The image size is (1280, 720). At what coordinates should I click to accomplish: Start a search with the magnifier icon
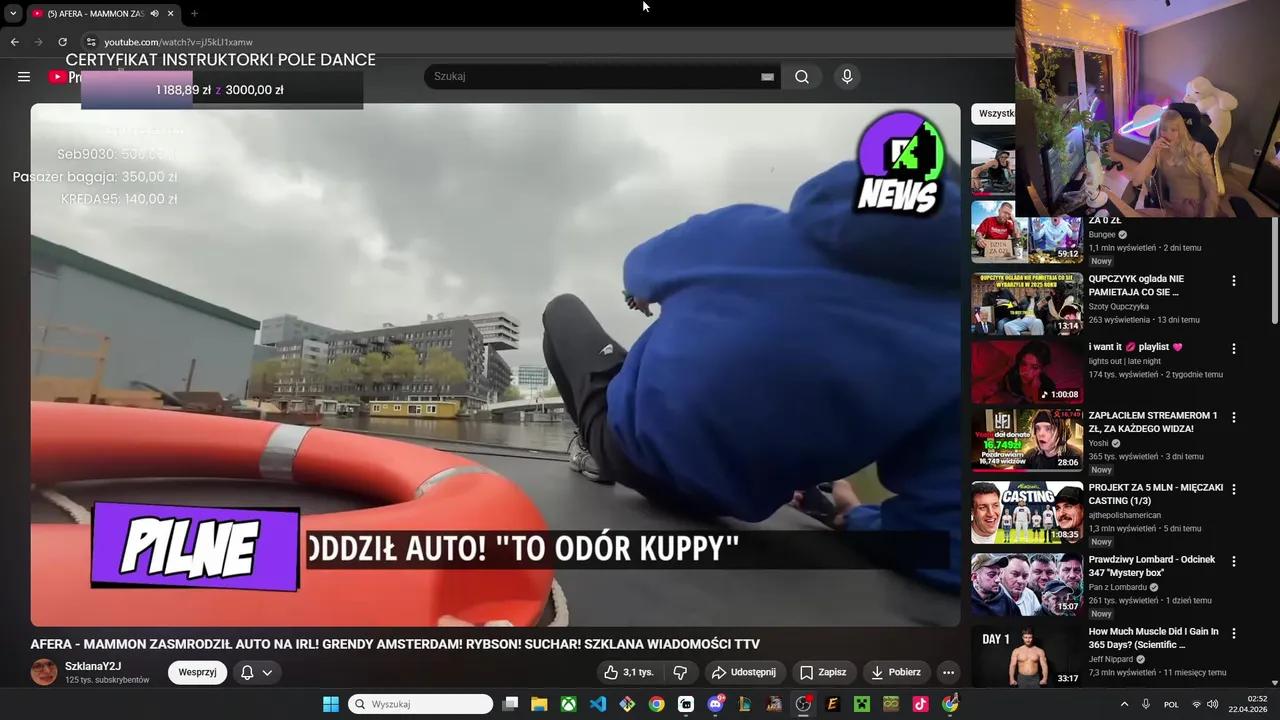[x=801, y=76]
